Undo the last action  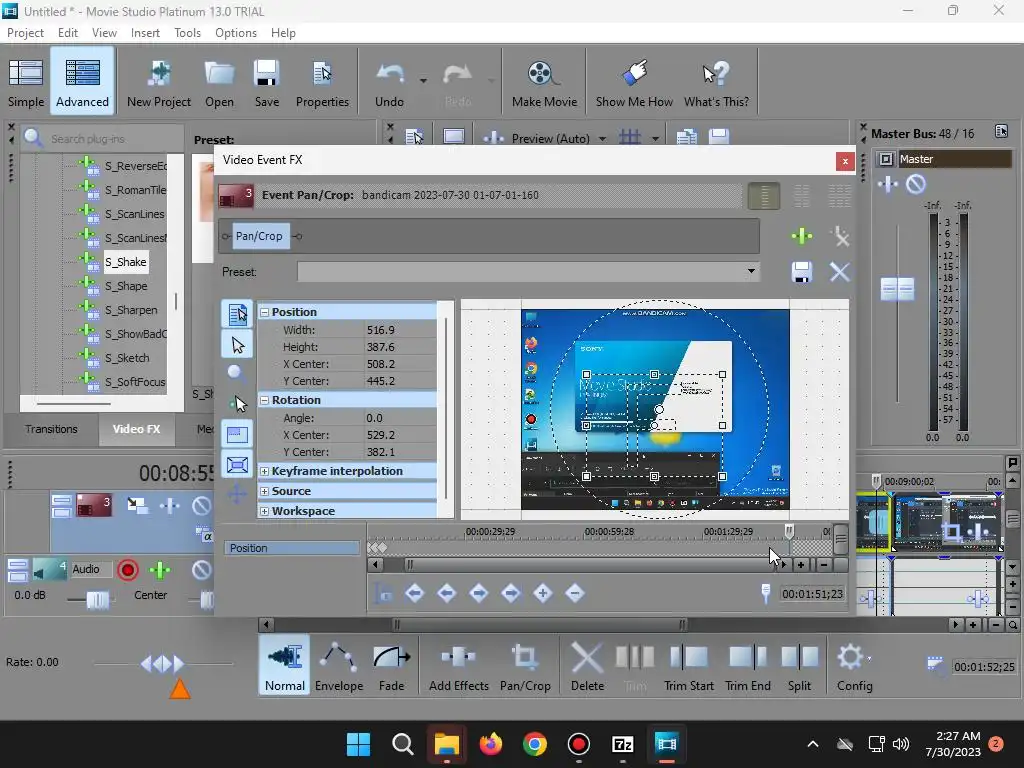(389, 82)
